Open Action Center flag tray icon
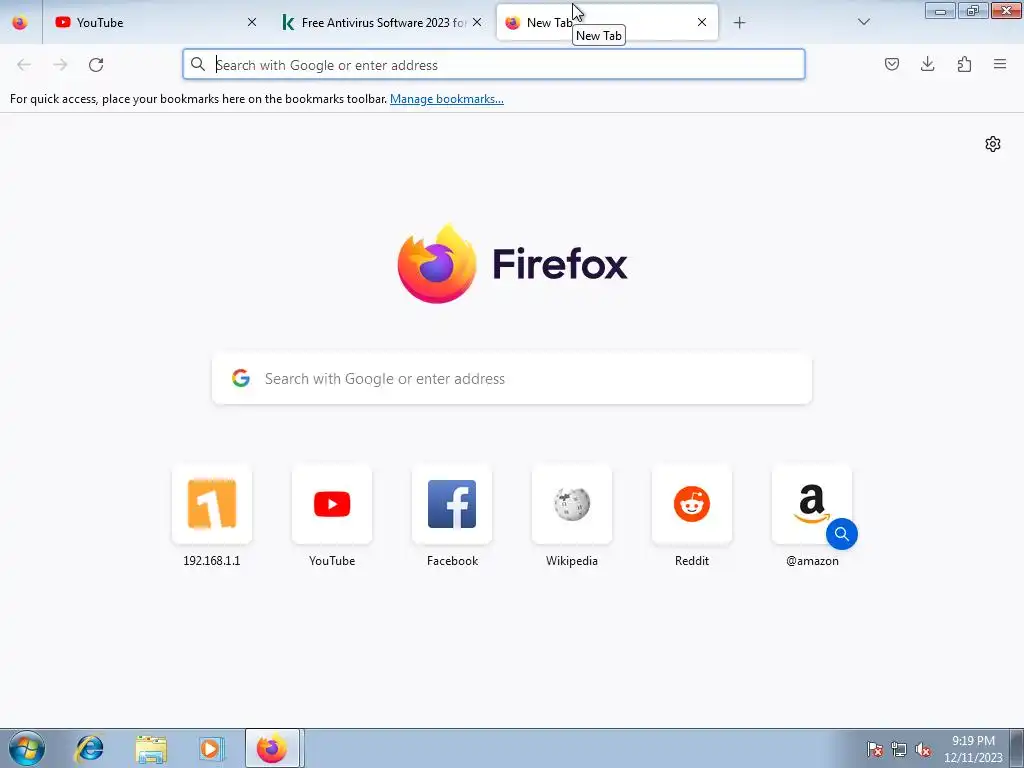 [x=874, y=749]
